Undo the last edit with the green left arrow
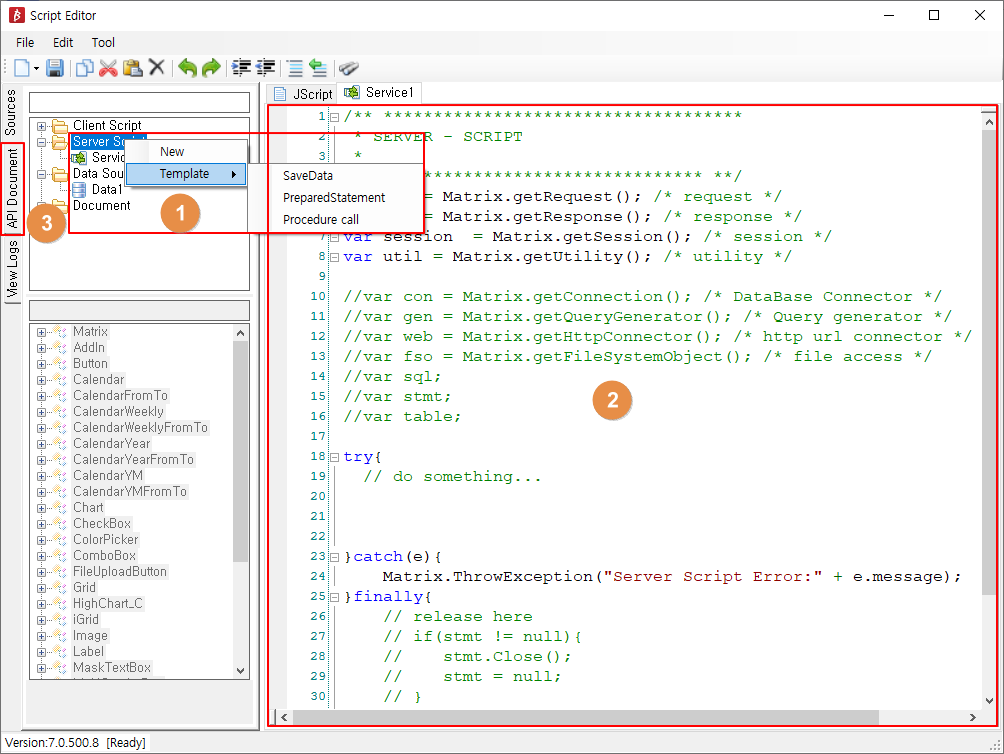 (x=187, y=67)
